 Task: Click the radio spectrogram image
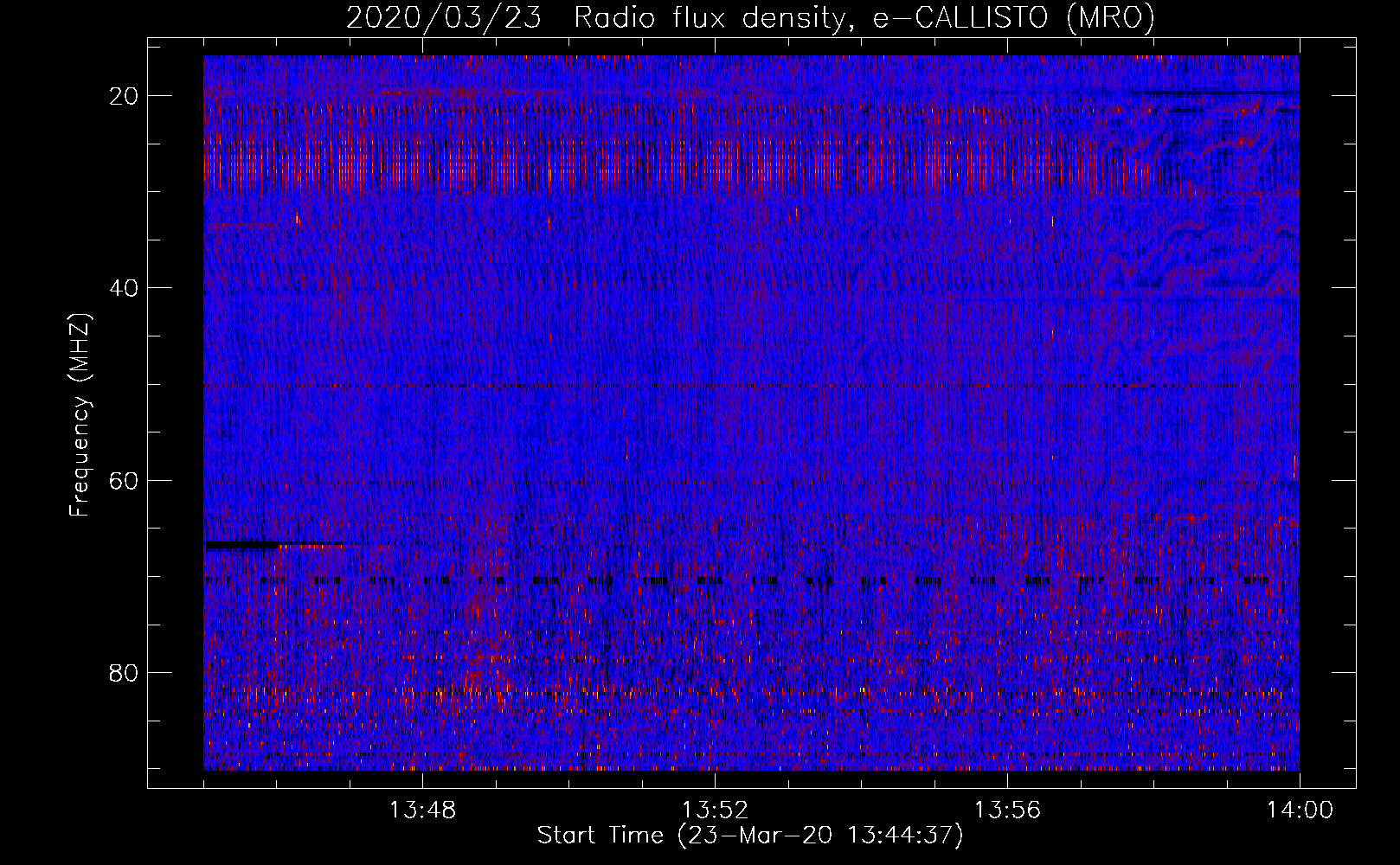pyautogui.click(x=751, y=413)
